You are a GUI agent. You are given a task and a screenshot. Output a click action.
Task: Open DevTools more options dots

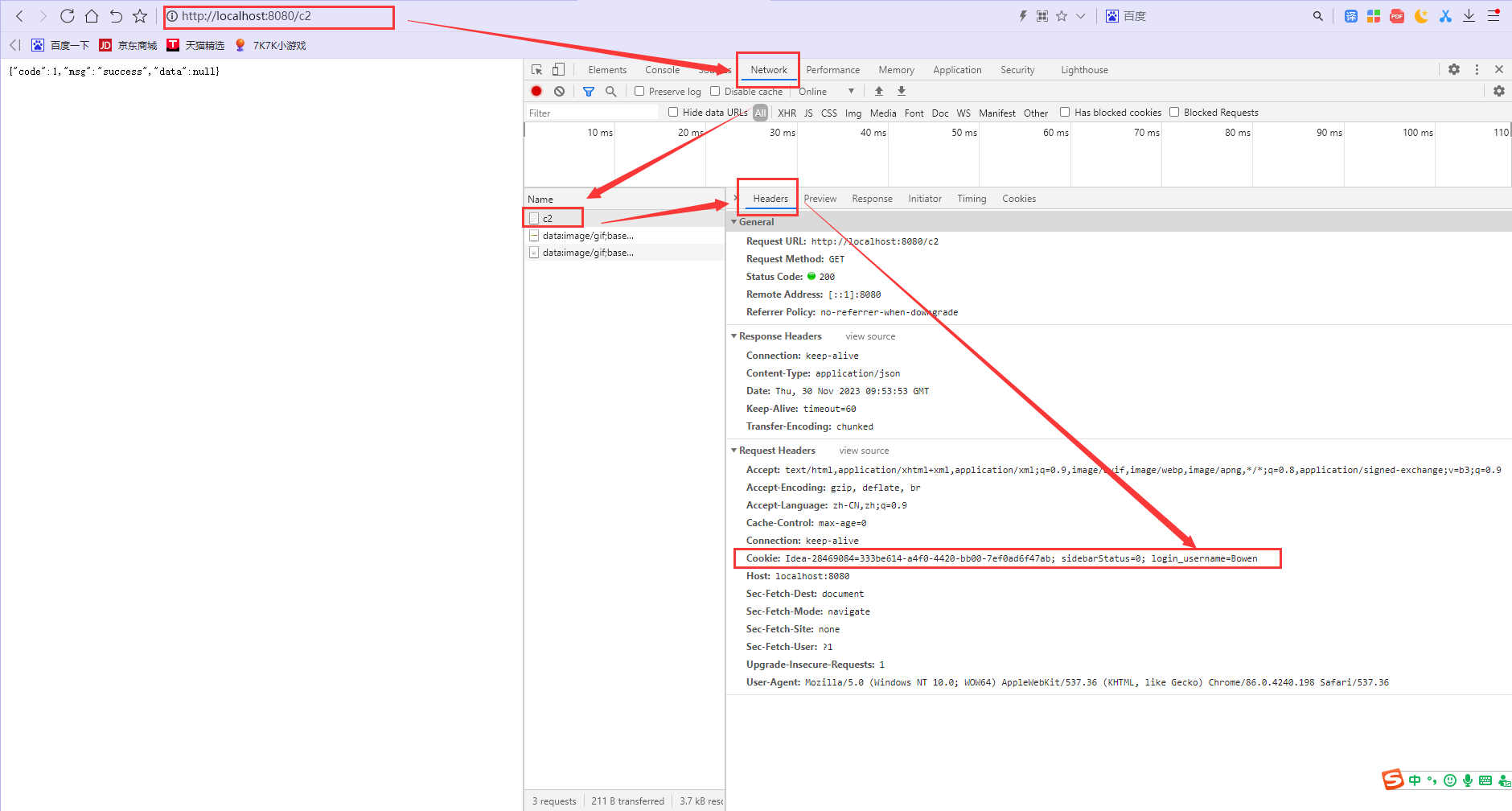1477,70
